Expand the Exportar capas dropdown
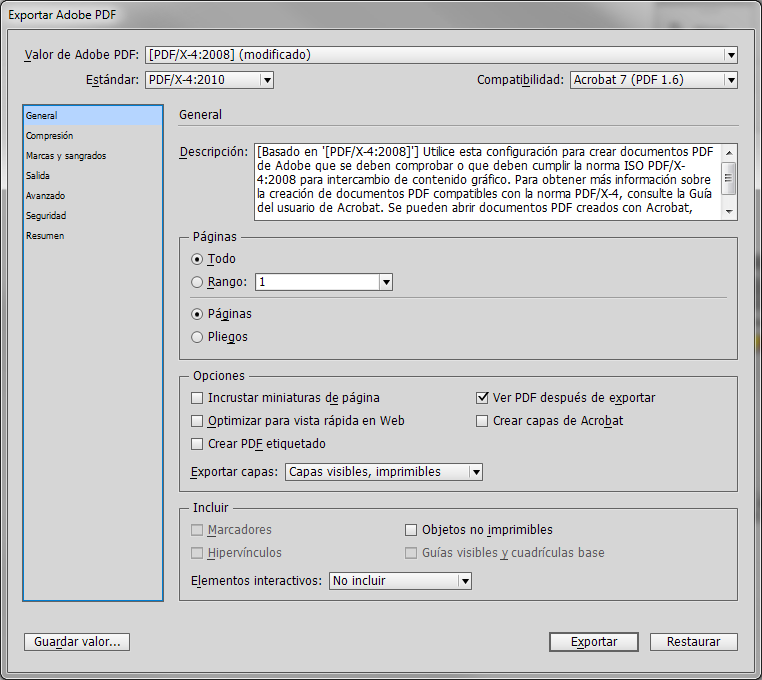 point(384,472)
